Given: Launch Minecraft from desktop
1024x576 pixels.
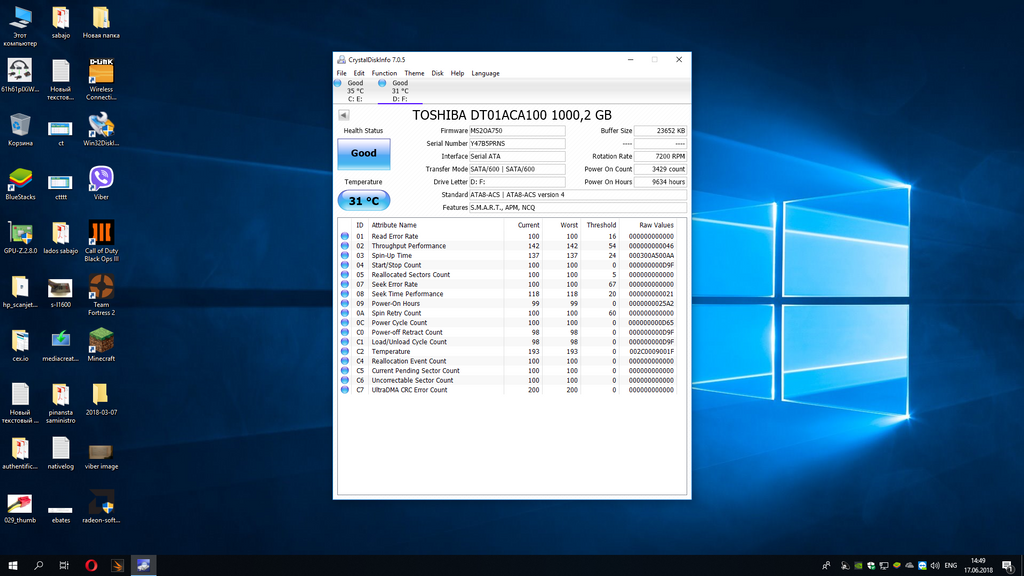Looking at the screenshot, I should coord(101,345).
